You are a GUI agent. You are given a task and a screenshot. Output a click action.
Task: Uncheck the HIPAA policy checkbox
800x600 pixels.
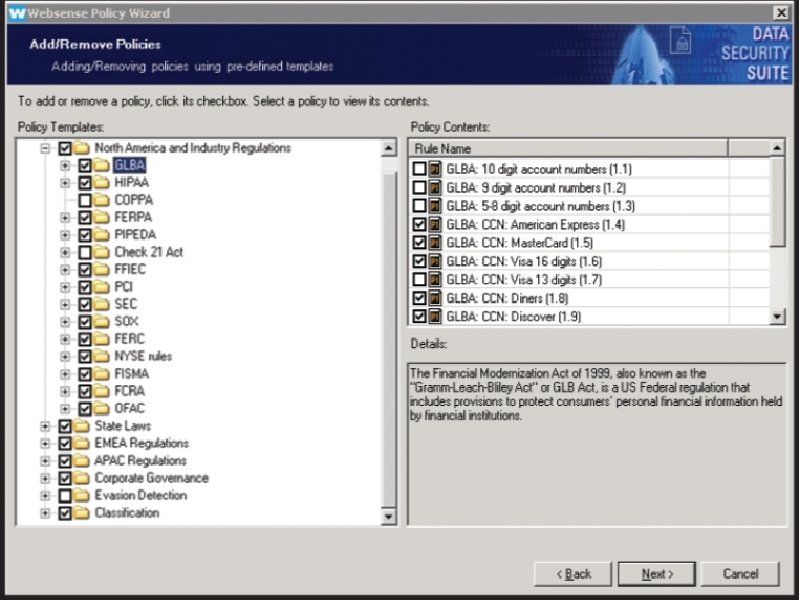[x=85, y=183]
